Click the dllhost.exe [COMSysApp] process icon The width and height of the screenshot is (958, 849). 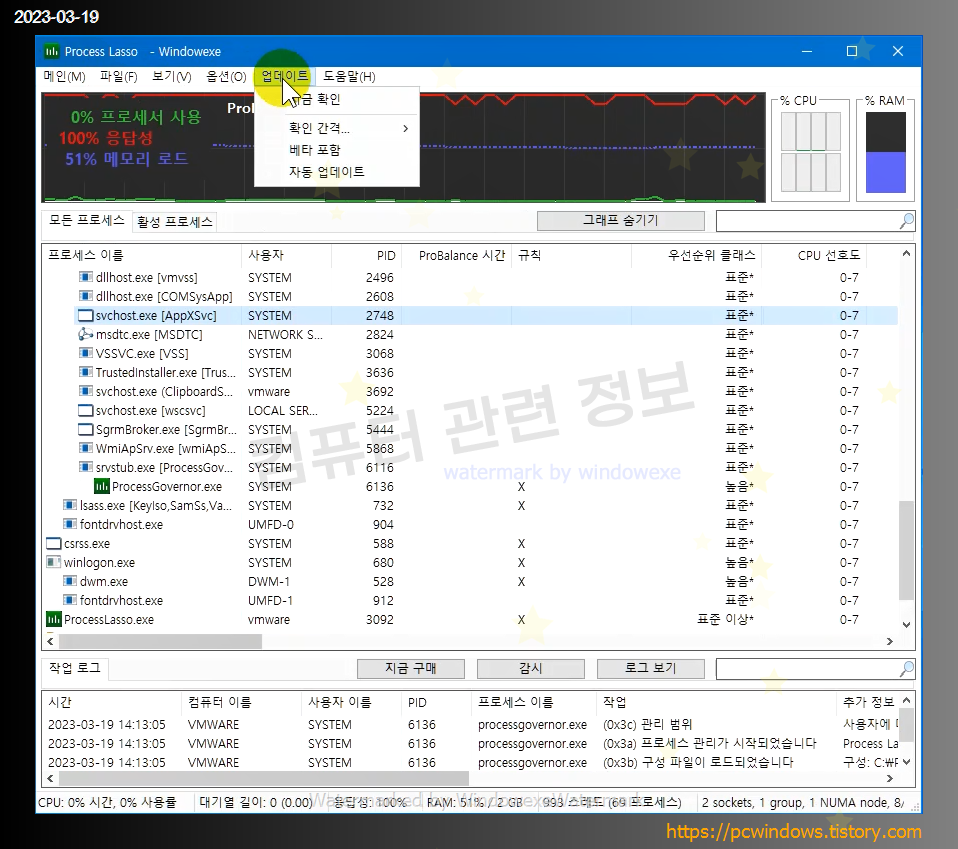86,296
